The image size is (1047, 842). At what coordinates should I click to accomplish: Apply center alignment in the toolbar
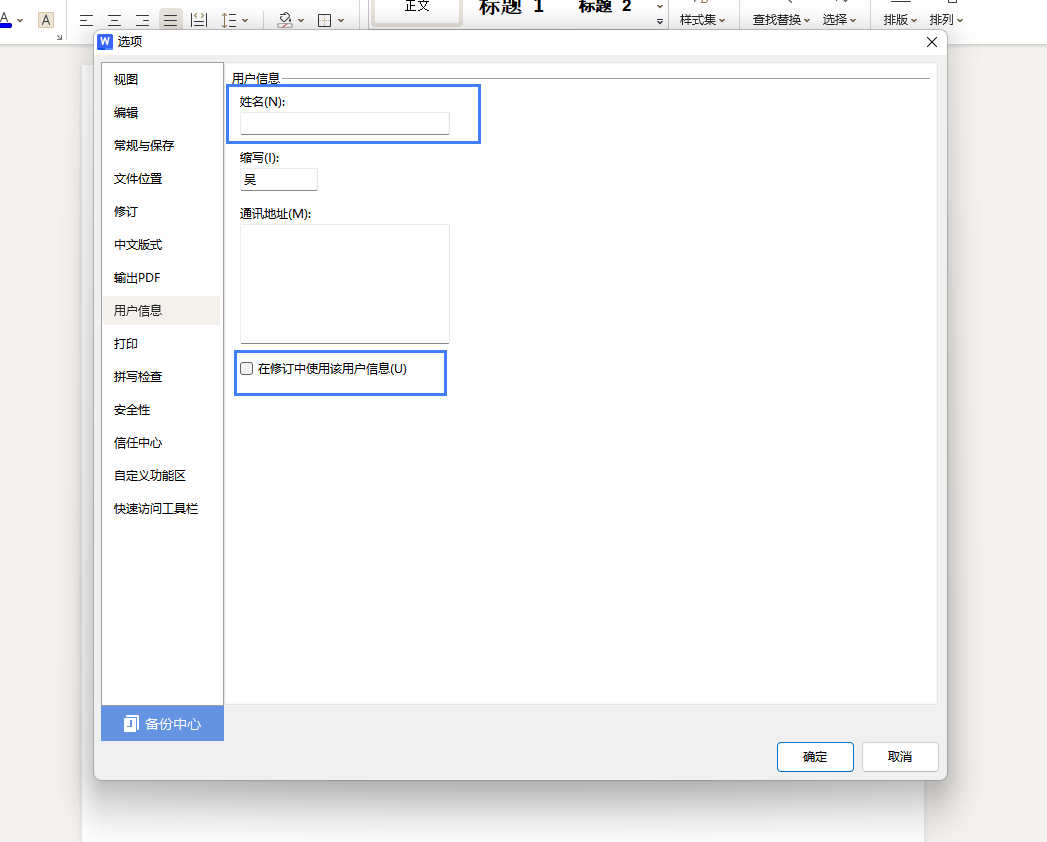(114, 21)
